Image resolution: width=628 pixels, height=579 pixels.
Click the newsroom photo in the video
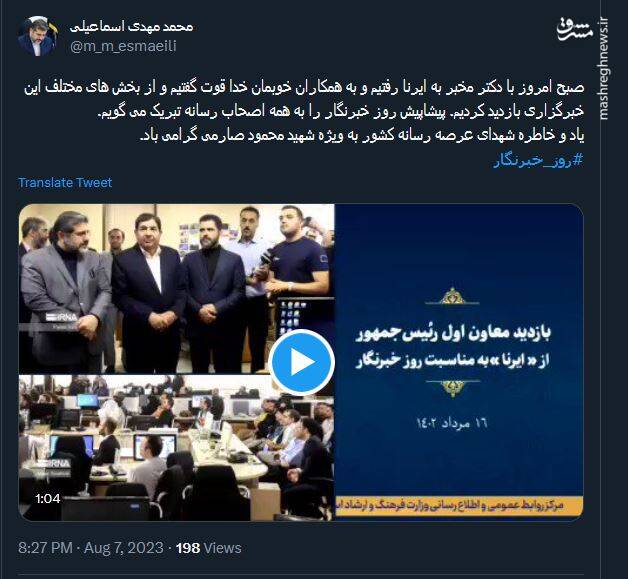[176, 448]
